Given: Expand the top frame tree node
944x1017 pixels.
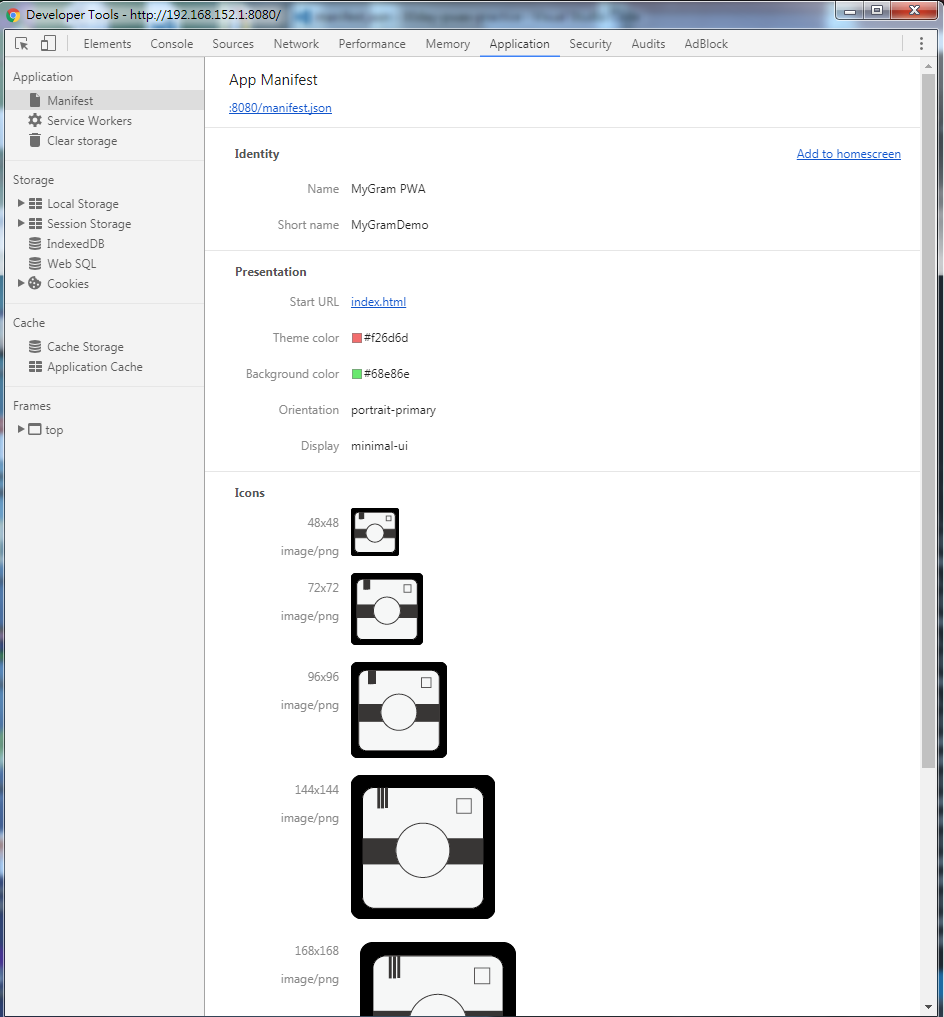Looking at the screenshot, I should pos(21,429).
